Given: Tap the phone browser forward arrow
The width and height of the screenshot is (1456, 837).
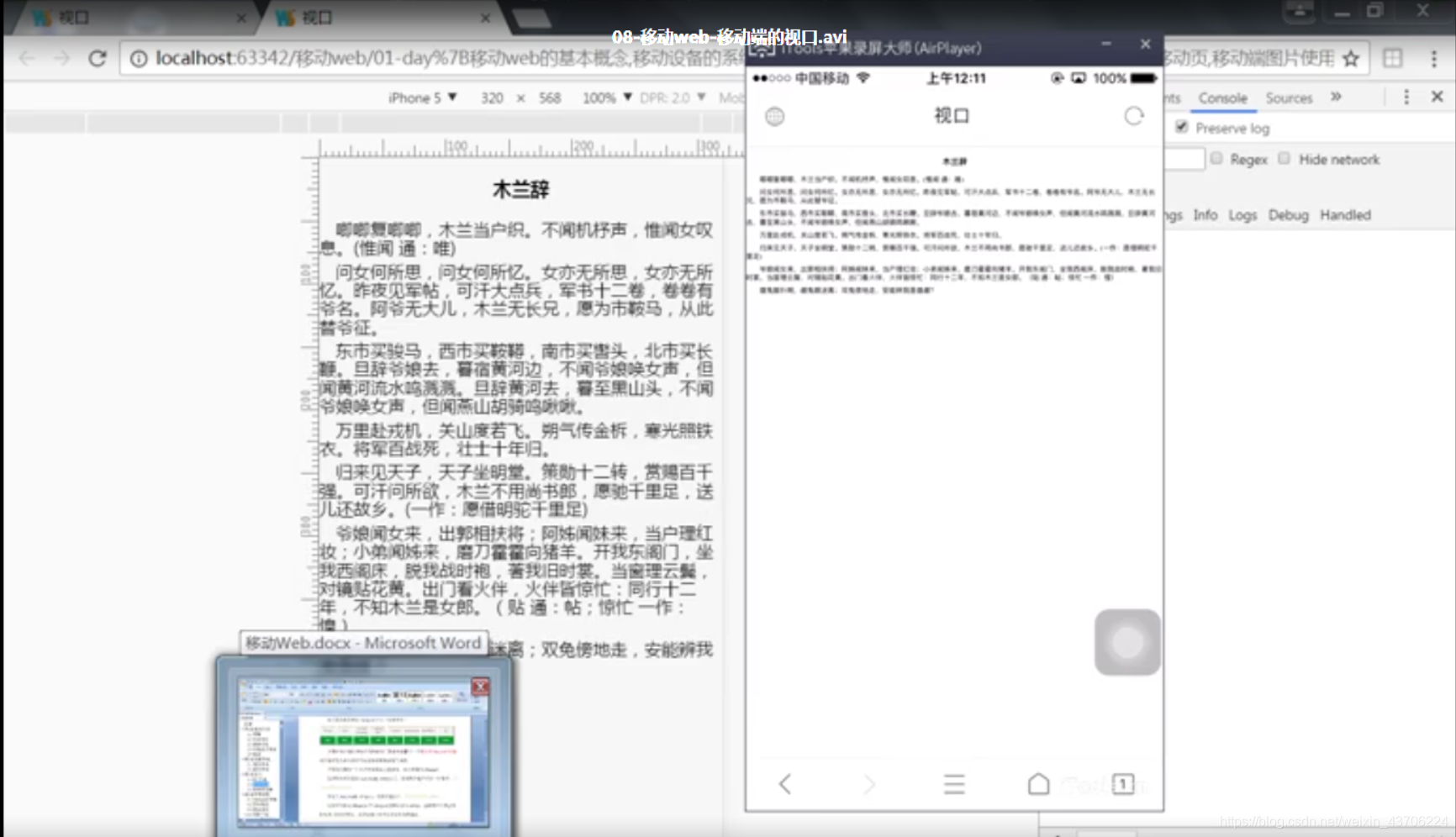Looking at the screenshot, I should pyautogui.click(x=869, y=783).
